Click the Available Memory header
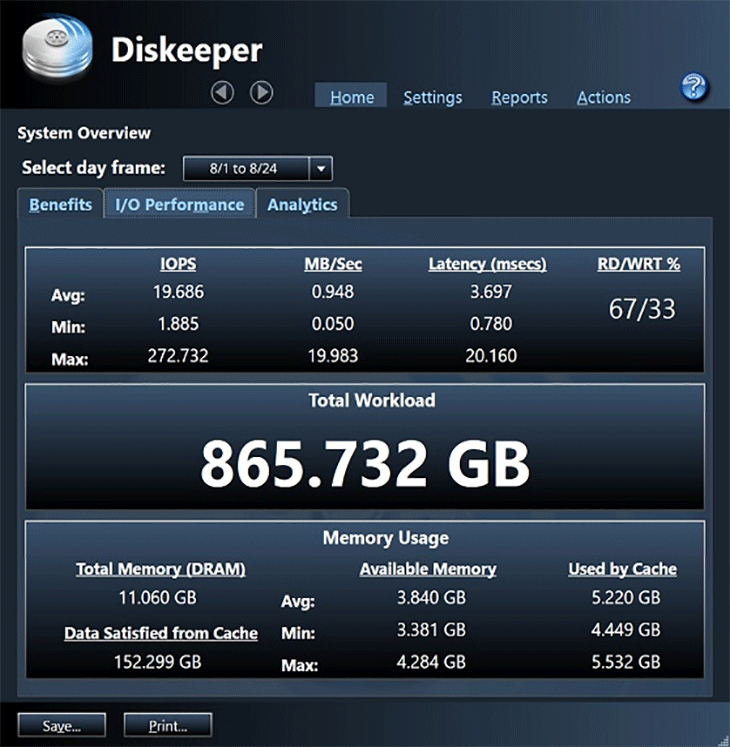This screenshot has height=747, width=730. 428,569
